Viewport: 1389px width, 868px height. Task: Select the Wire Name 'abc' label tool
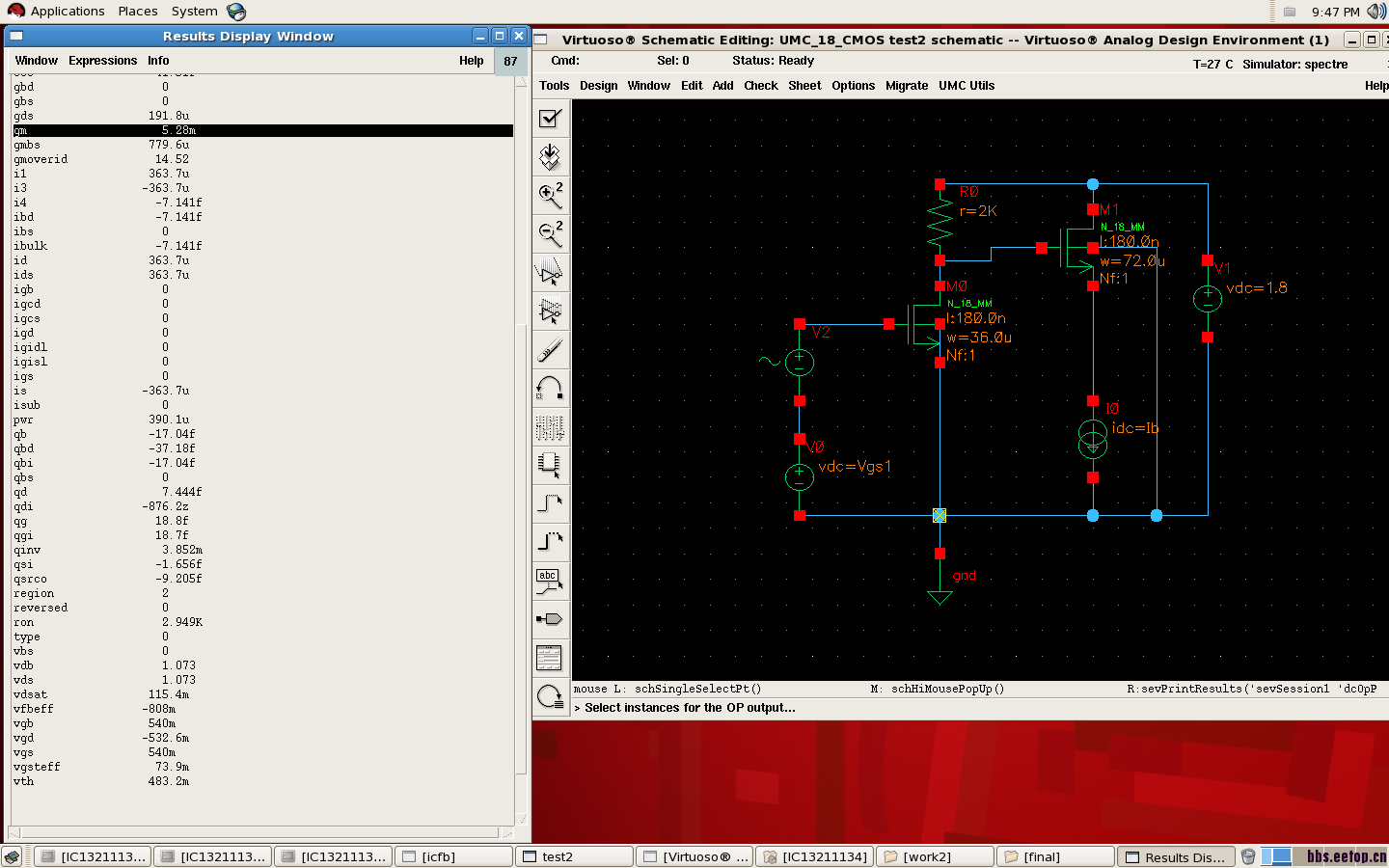(x=550, y=582)
